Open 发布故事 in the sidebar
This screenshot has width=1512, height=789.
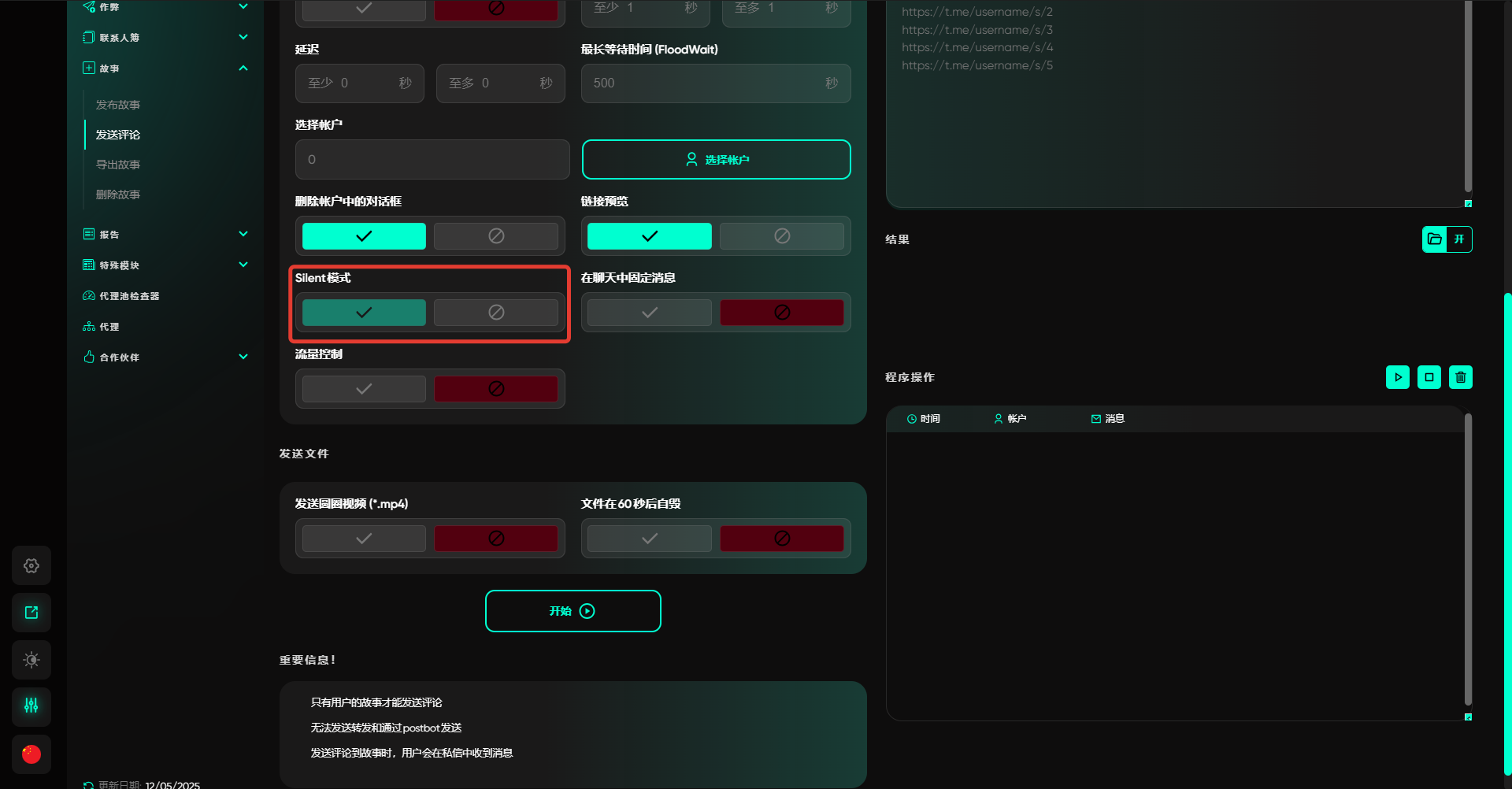coord(118,105)
